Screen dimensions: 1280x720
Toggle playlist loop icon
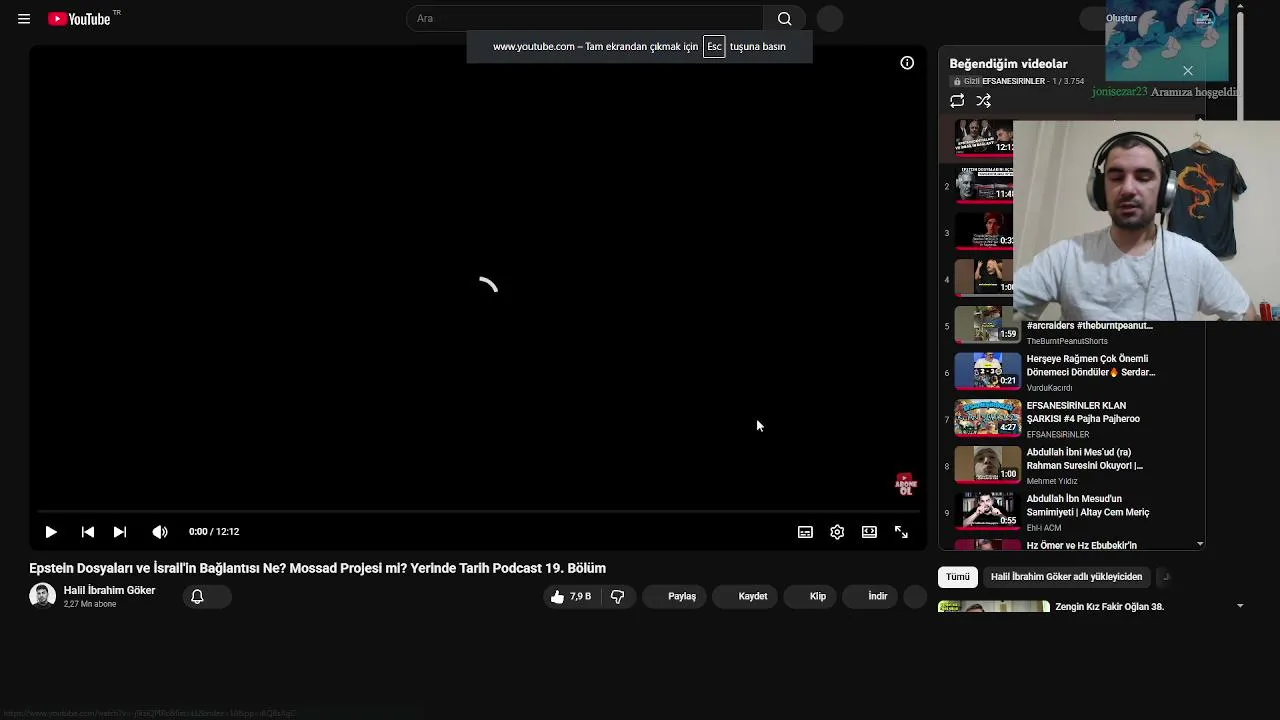click(957, 101)
